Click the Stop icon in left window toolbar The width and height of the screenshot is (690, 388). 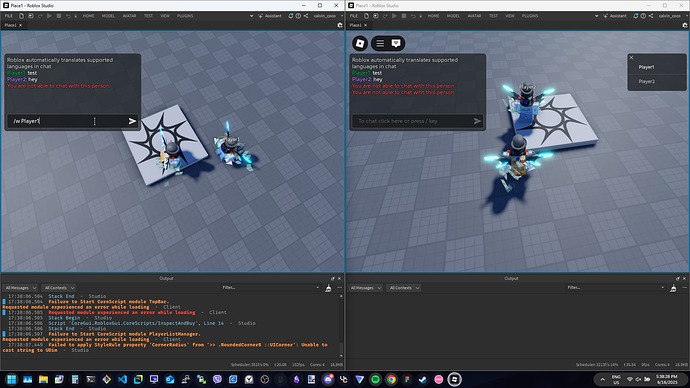[x=59, y=16]
